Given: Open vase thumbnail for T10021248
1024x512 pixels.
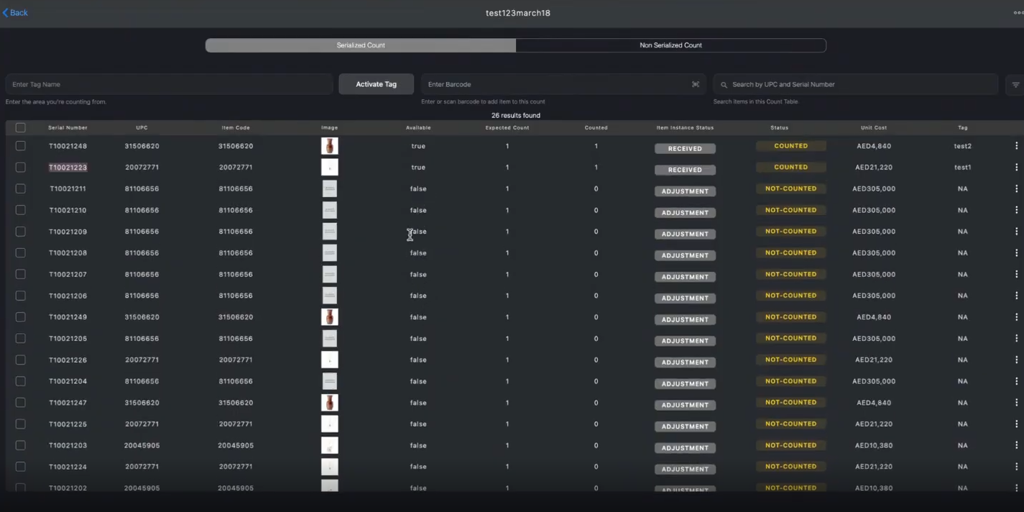Looking at the screenshot, I should point(330,146).
